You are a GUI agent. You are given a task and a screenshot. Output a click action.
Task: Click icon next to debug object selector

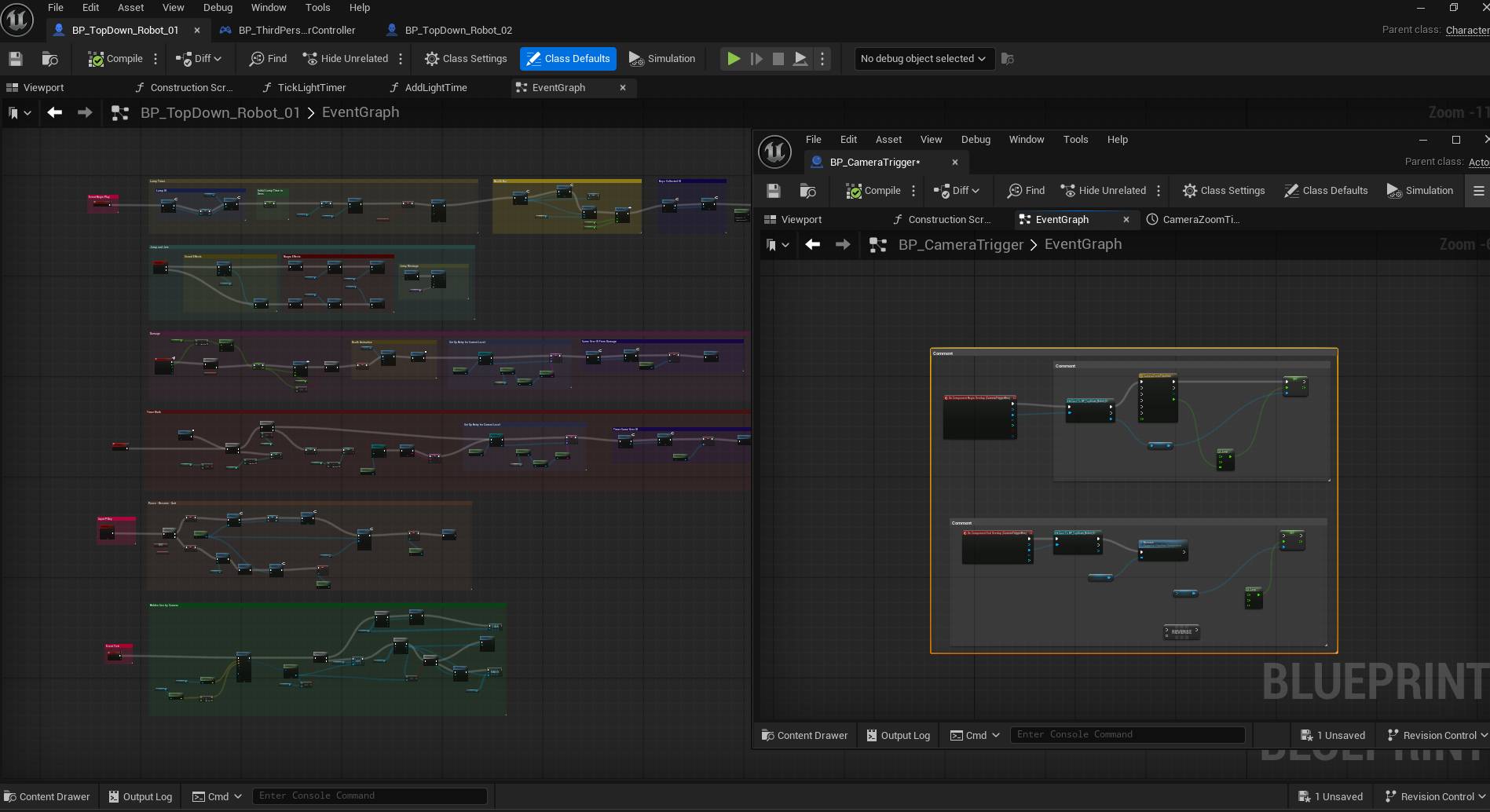click(x=1008, y=59)
